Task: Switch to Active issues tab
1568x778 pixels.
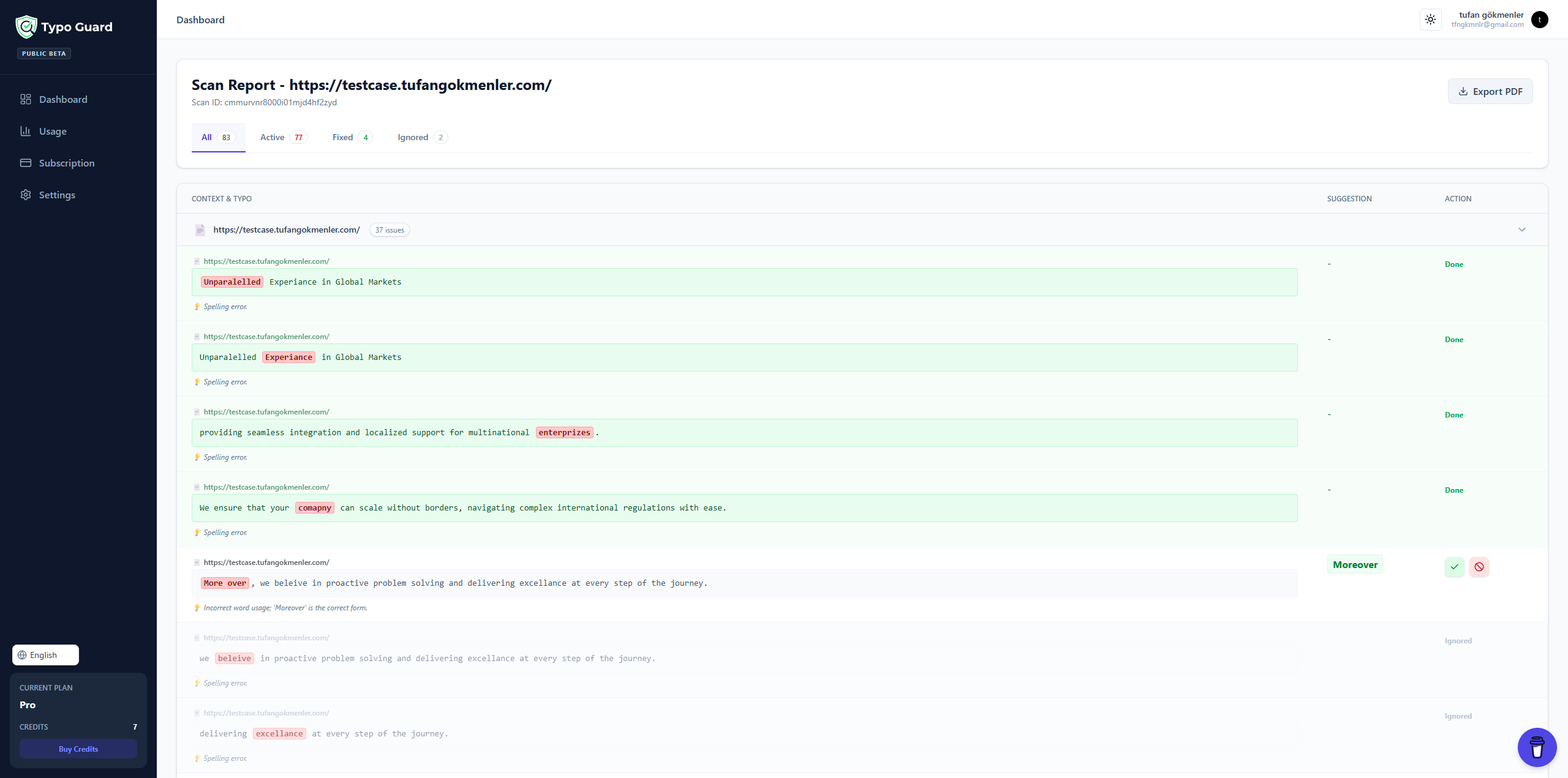Action: pos(283,137)
